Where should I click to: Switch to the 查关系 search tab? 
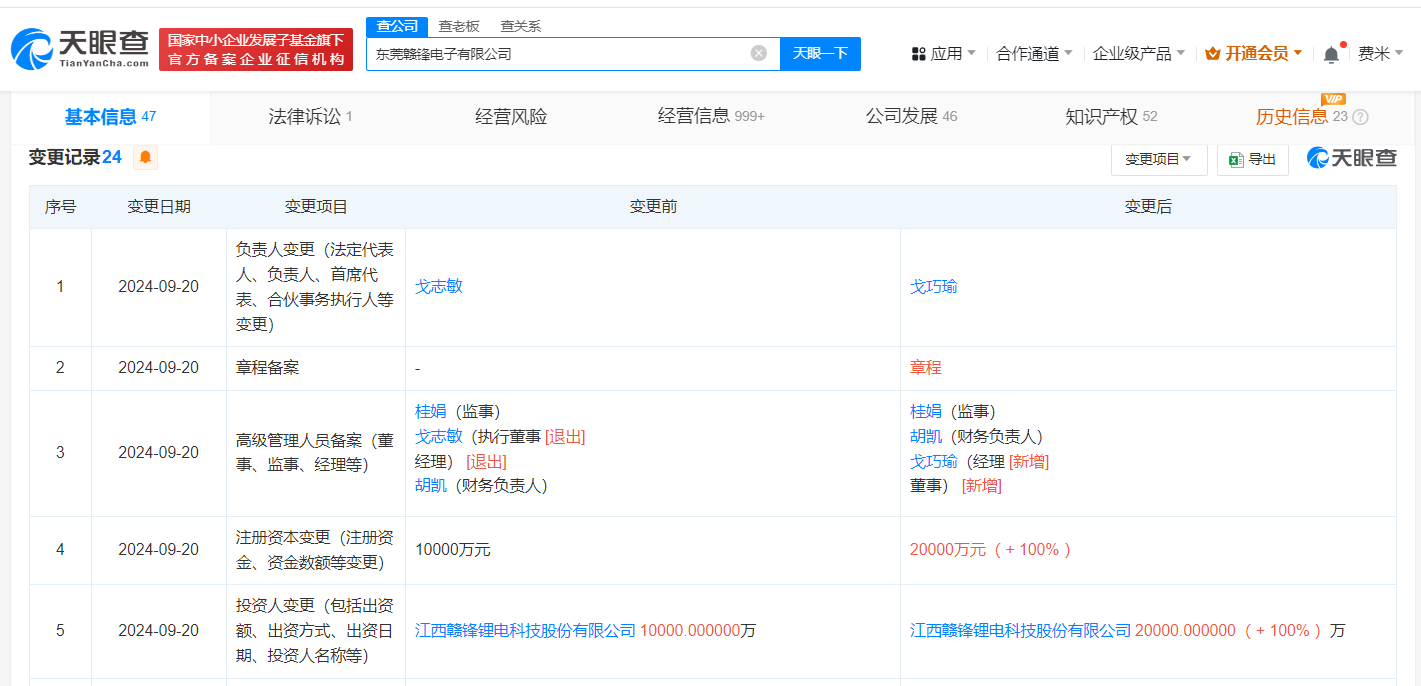pos(520,26)
